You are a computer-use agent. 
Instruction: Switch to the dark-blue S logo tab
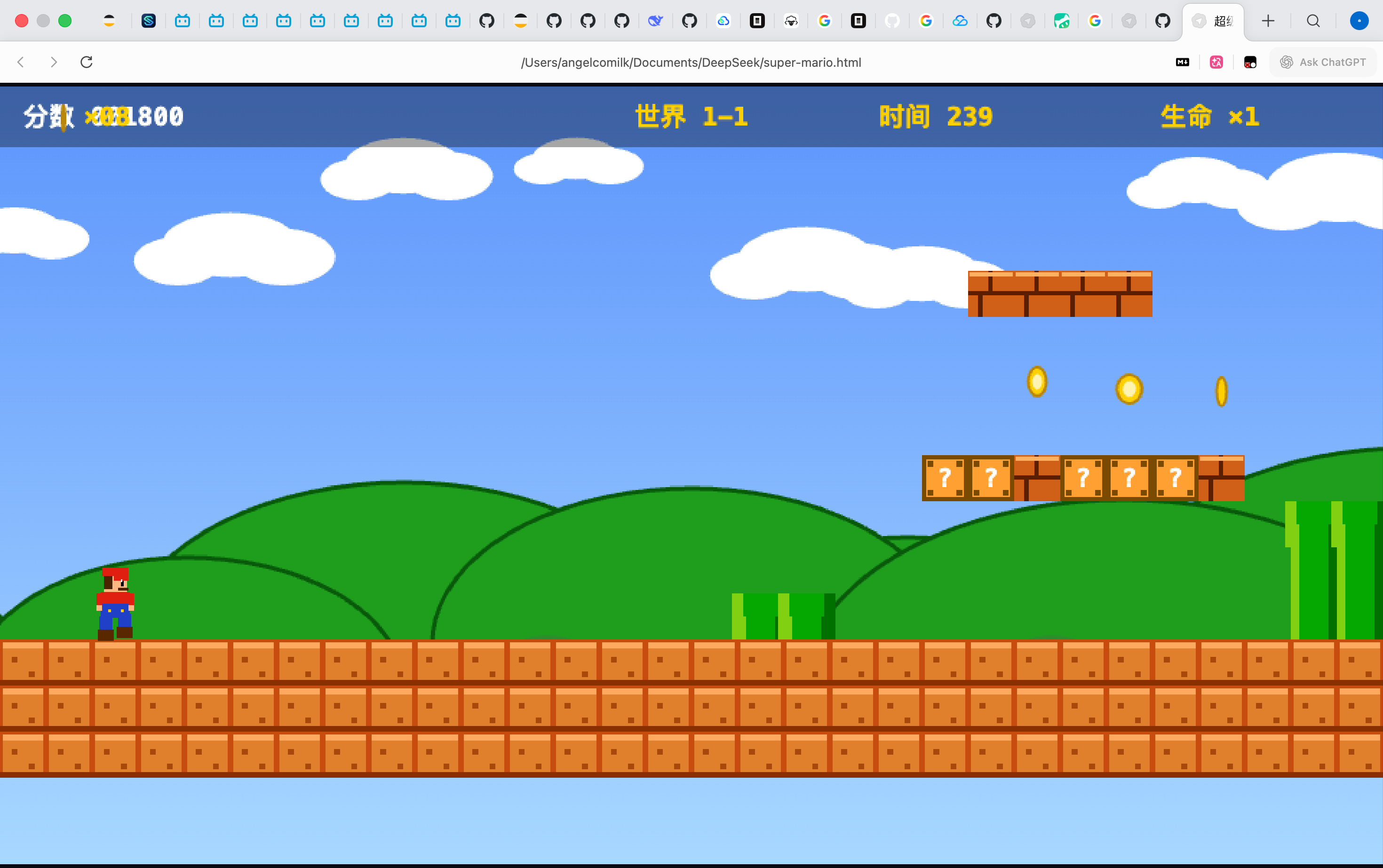coord(149,21)
